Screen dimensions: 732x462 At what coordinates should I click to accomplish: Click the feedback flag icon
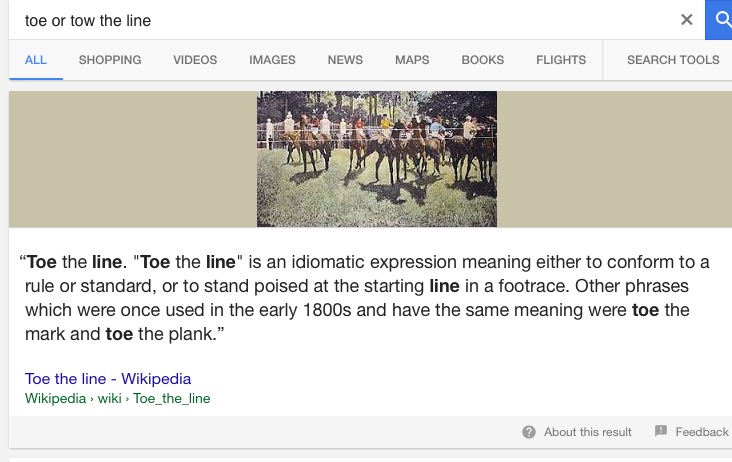tap(661, 431)
